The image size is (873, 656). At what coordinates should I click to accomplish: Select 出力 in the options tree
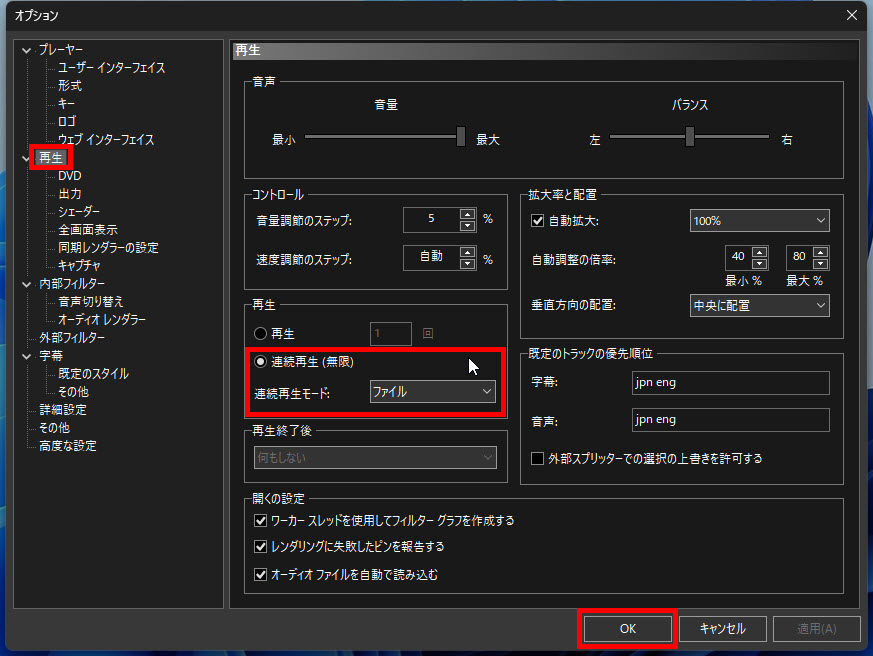coord(70,194)
